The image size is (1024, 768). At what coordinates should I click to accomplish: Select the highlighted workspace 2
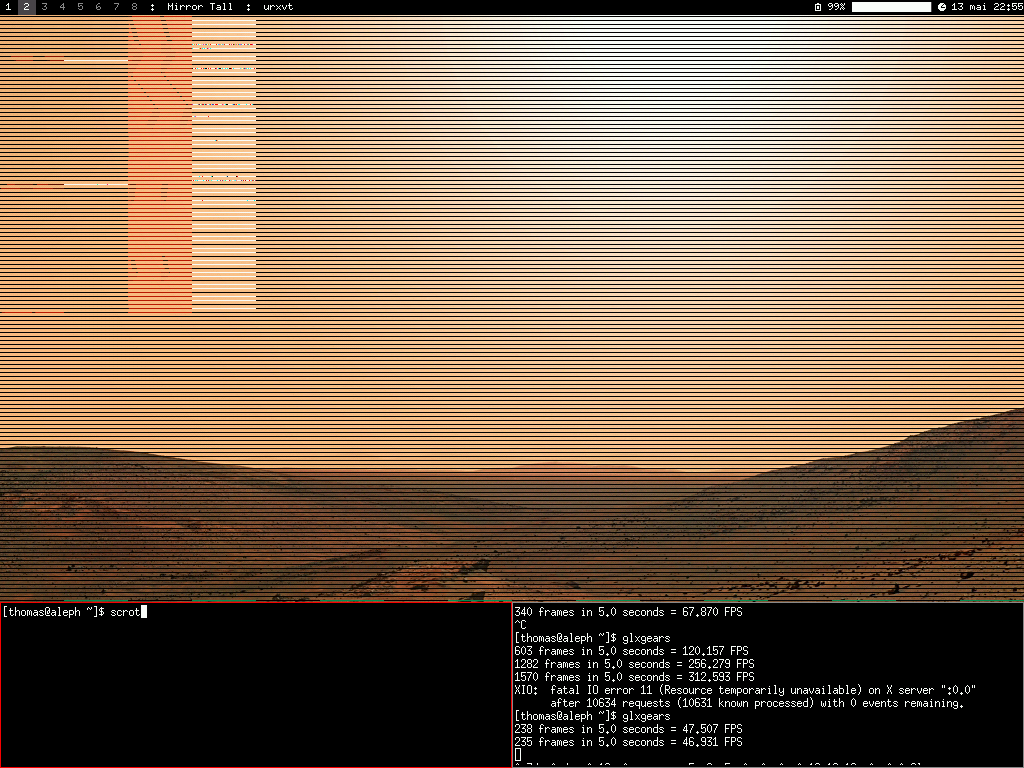(x=26, y=7)
